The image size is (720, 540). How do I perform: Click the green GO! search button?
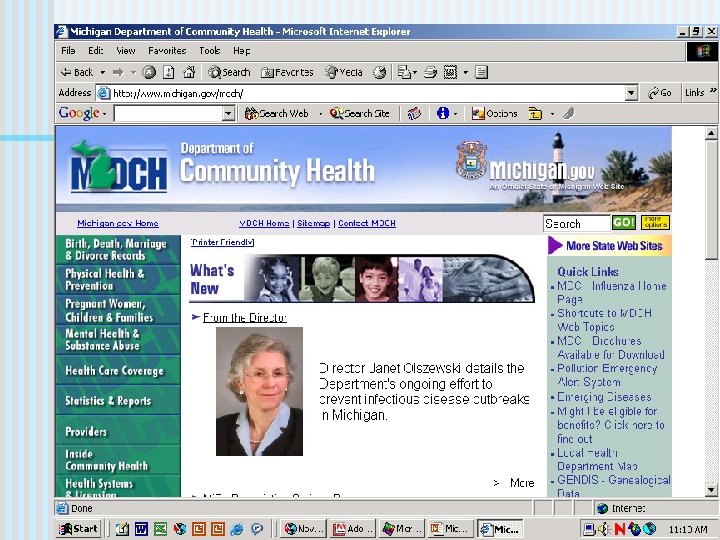pyautogui.click(x=624, y=223)
